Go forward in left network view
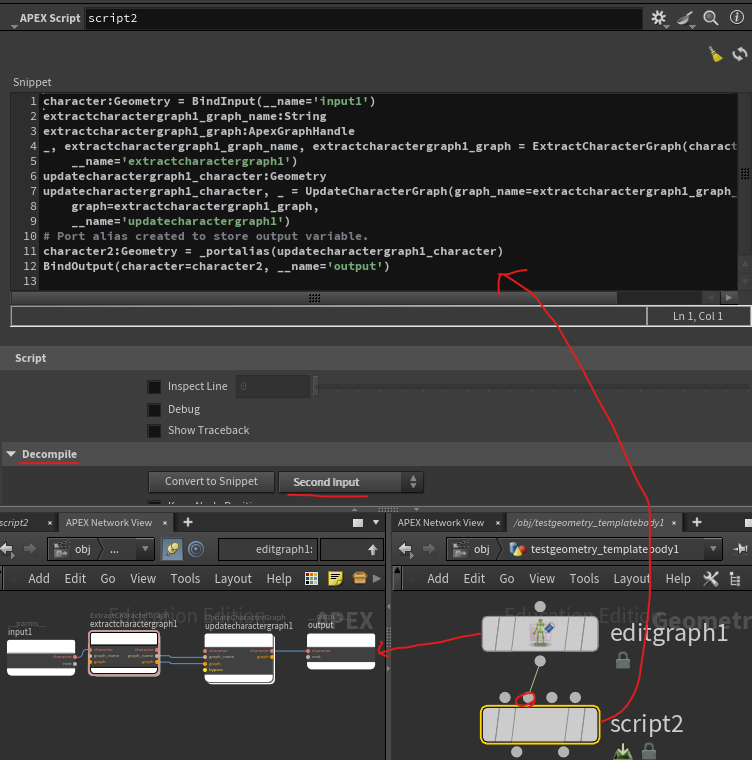This screenshot has width=752, height=760. click(x=30, y=549)
